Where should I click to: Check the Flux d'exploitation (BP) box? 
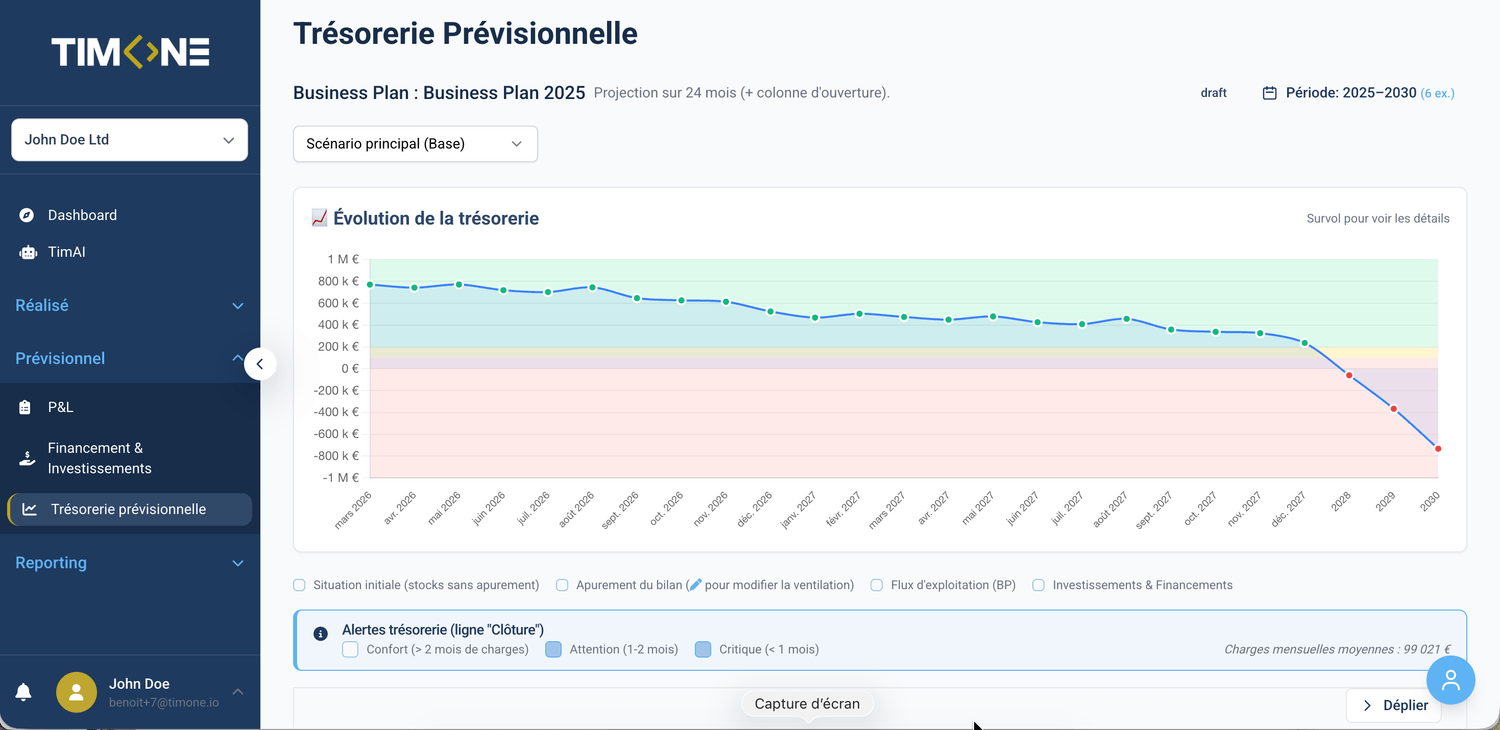coord(877,585)
